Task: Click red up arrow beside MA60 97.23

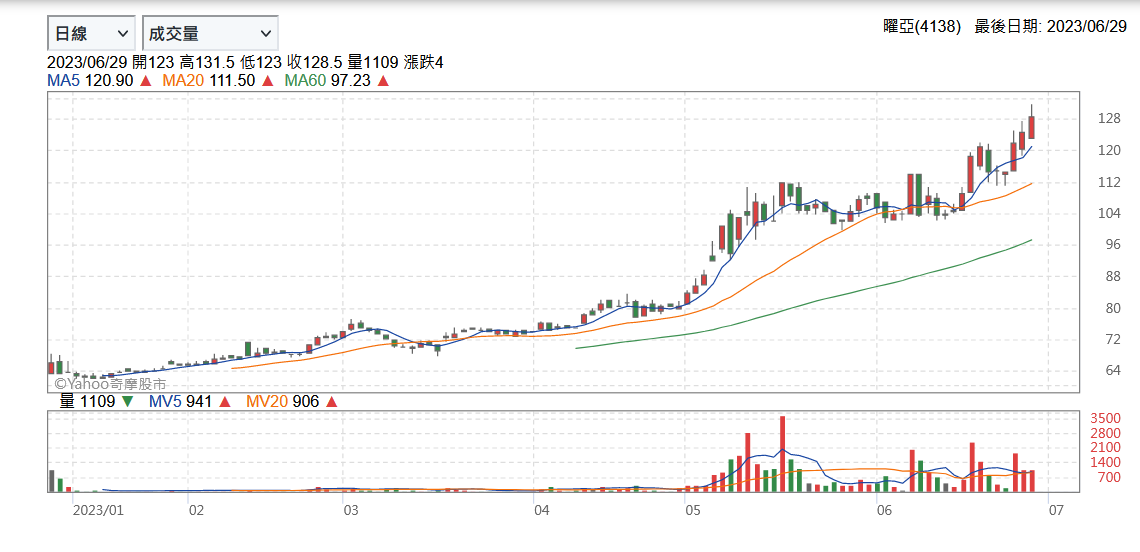Action: [x=383, y=81]
